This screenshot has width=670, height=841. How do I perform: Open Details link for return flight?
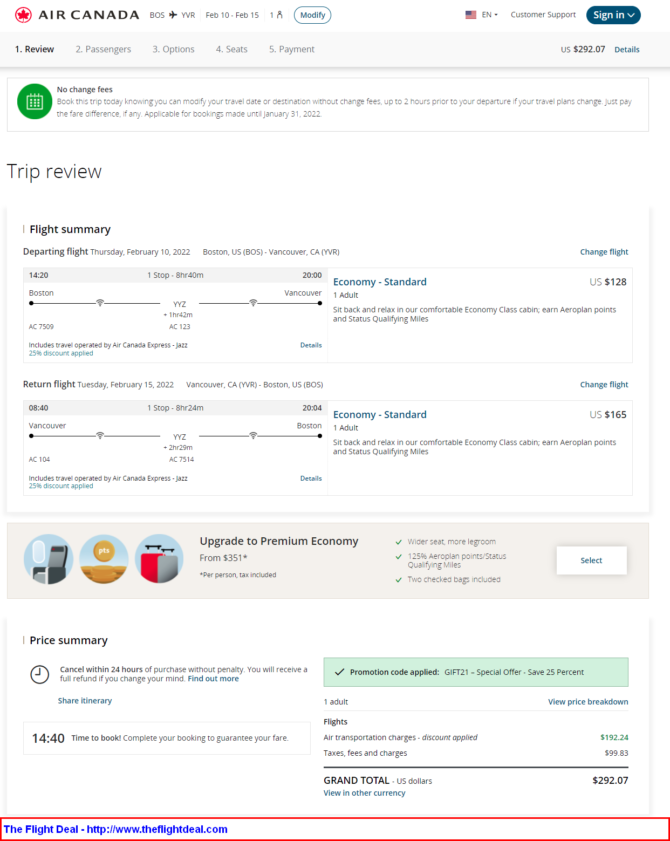click(x=311, y=478)
